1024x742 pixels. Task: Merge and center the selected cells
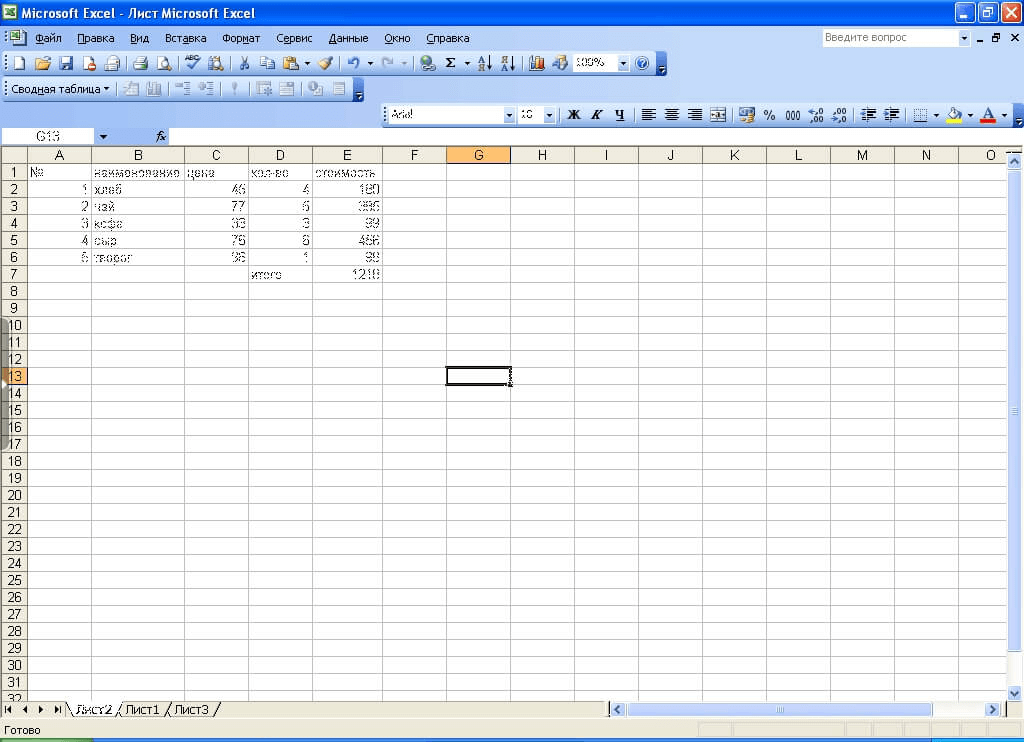(x=718, y=115)
